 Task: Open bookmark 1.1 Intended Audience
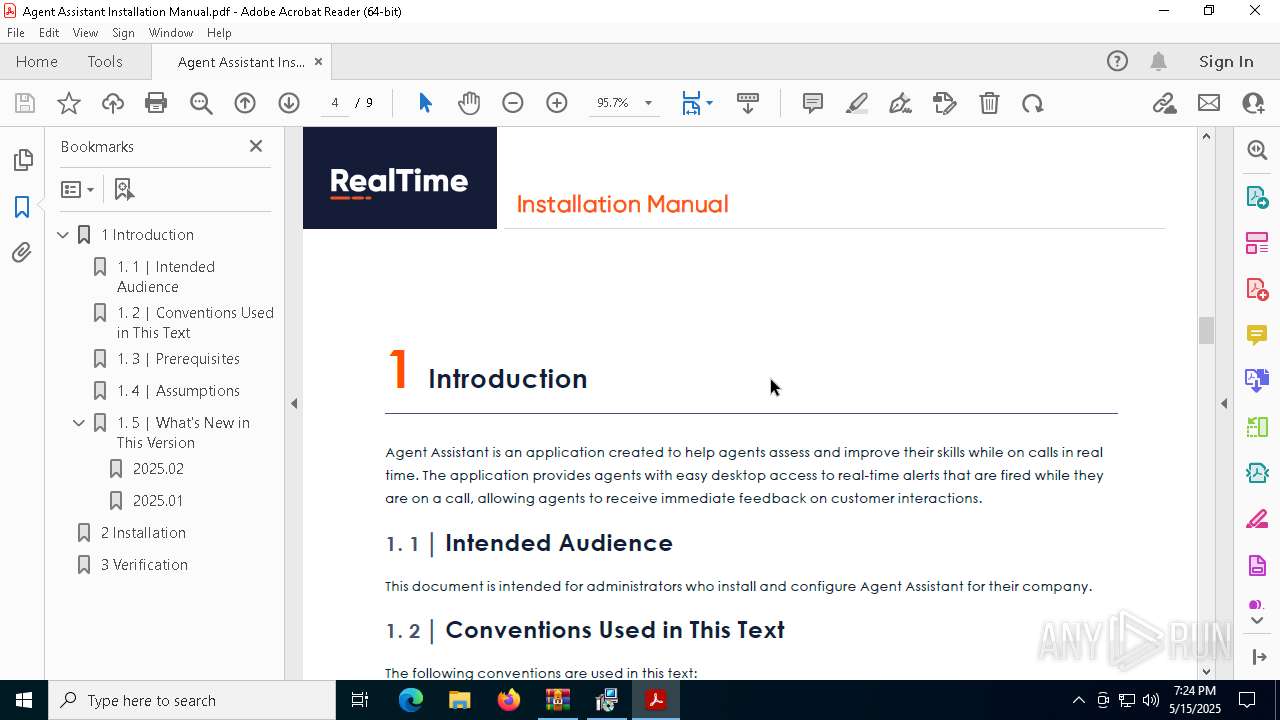tap(166, 277)
